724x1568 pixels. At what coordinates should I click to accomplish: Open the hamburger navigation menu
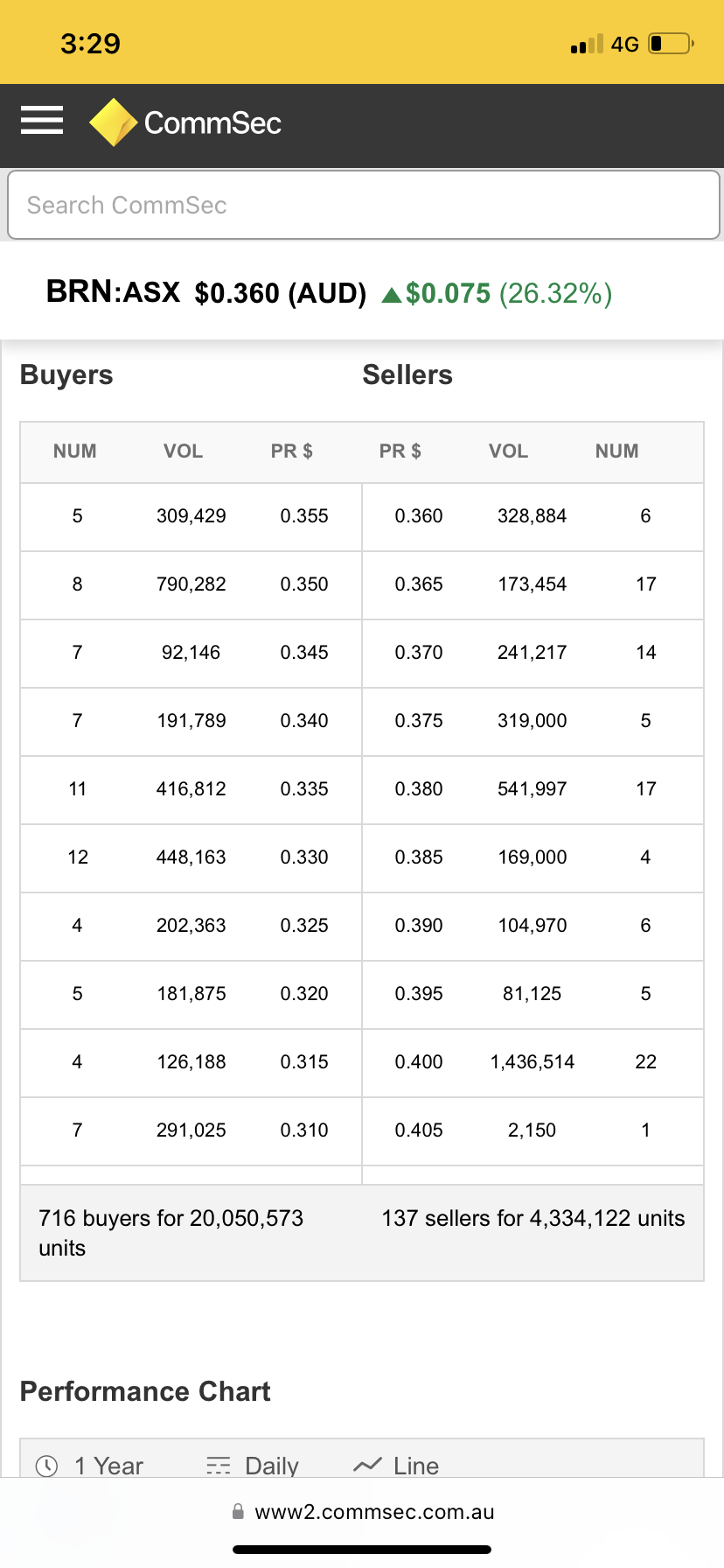point(42,121)
